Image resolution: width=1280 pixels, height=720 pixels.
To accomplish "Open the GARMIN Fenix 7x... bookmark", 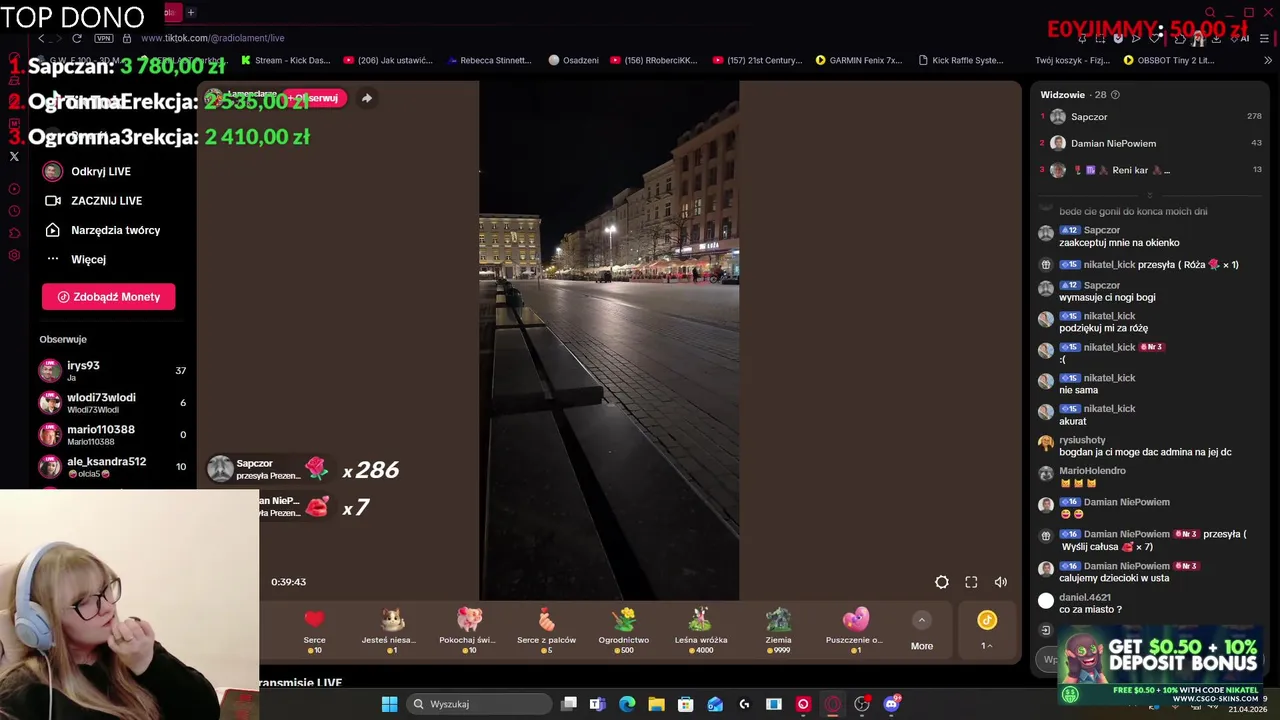I will tap(858, 60).
